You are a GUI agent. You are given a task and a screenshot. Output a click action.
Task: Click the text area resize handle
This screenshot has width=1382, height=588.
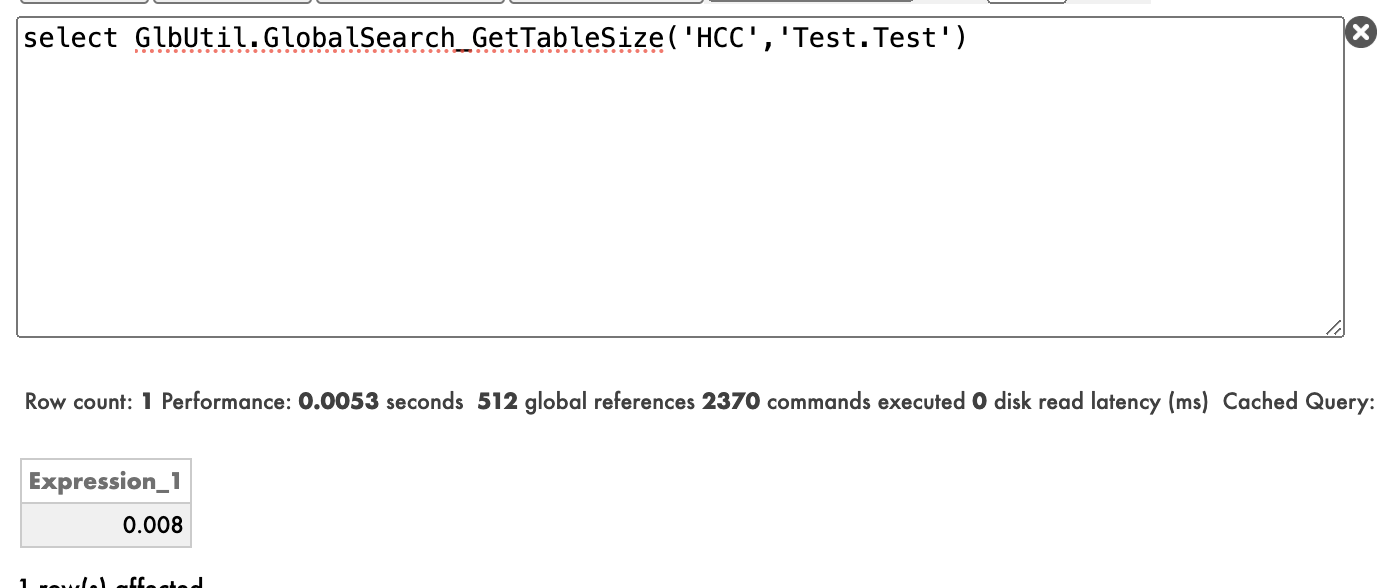1333,327
